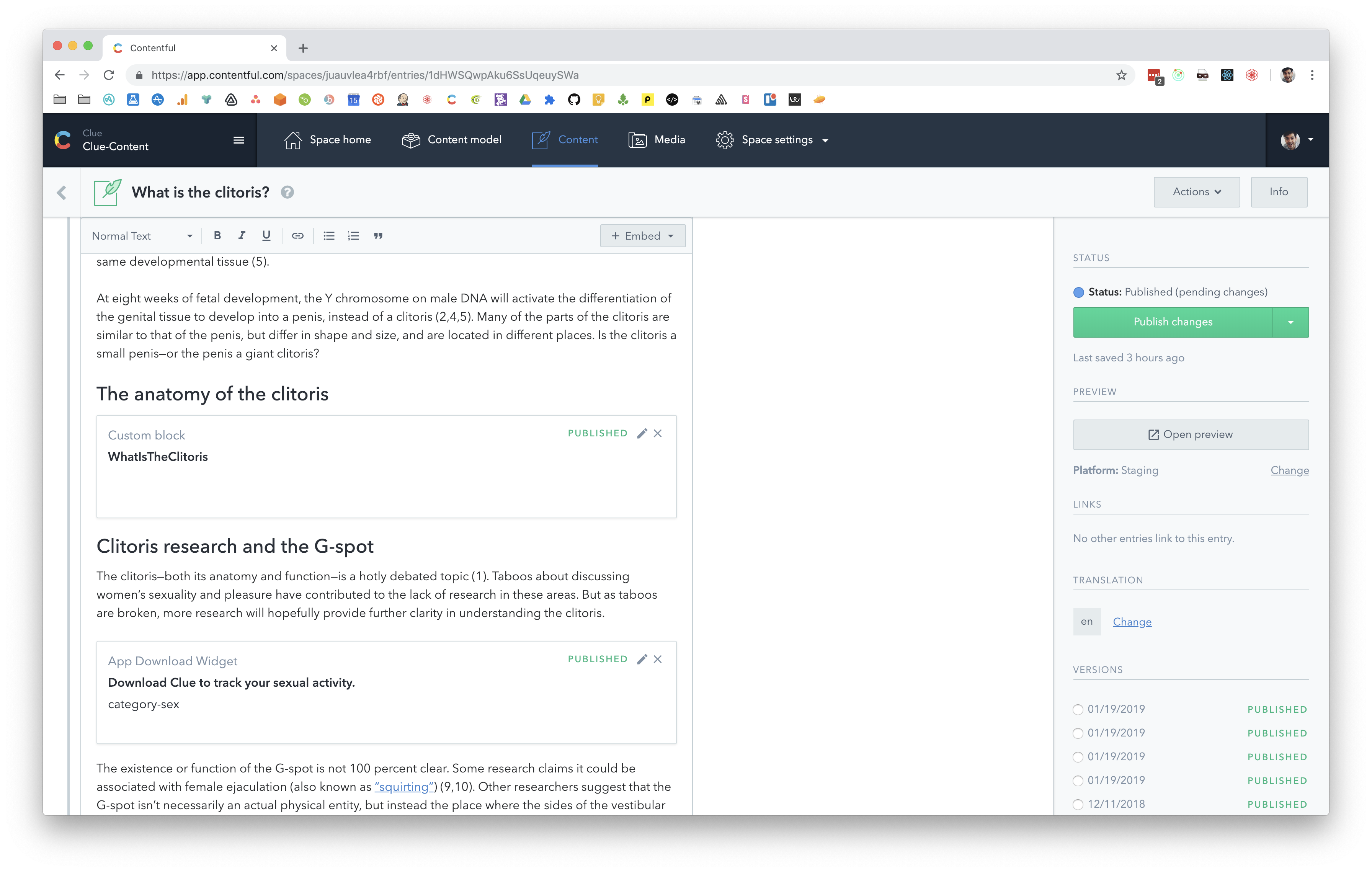The width and height of the screenshot is (1372, 872).
Task: Edit the WhatIsTheClitoris custom block
Action: pyautogui.click(x=642, y=433)
